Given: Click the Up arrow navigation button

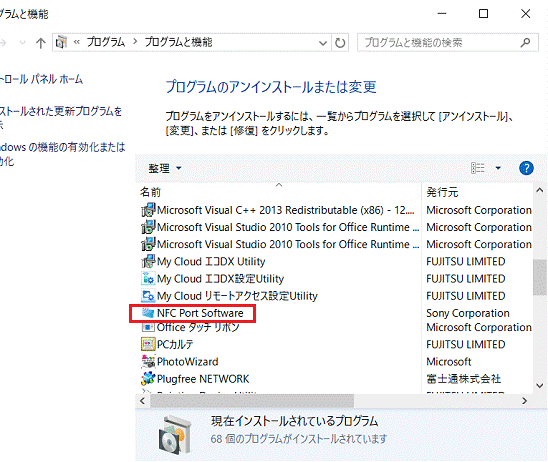Looking at the screenshot, I should tap(41, 43).
